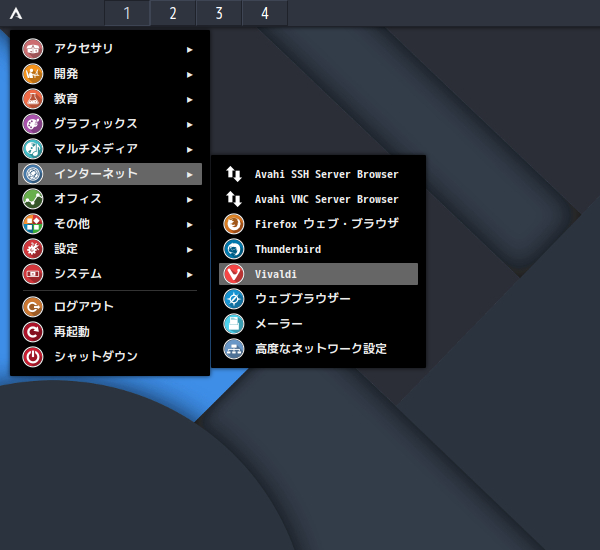
Task: Click the 高度なネットワーク設定 network icon
Action: coord(234,349)
